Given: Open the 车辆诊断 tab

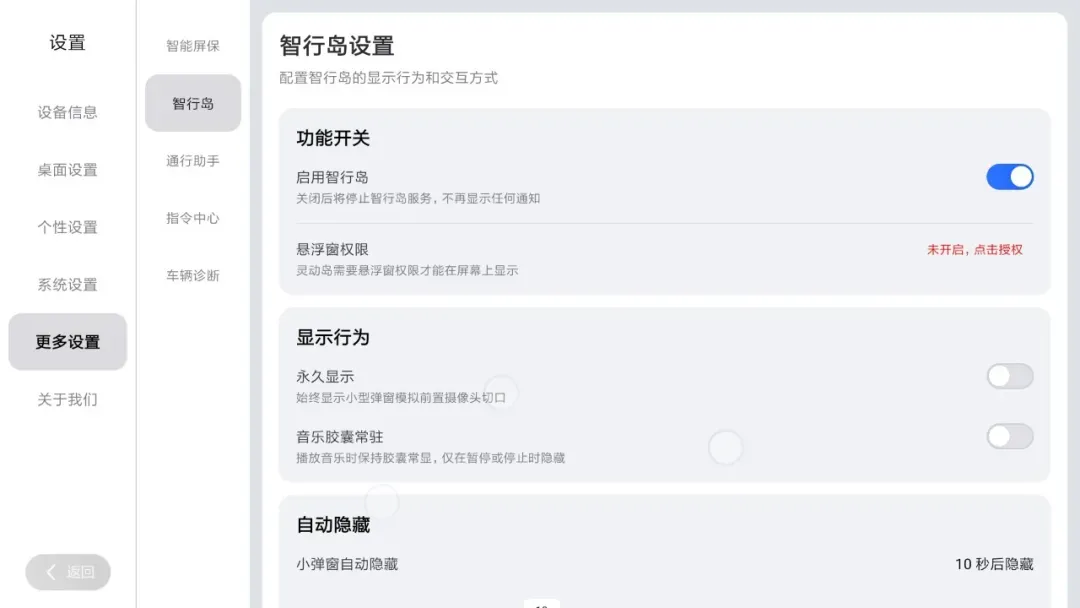Looking at the screenshot, I should (x=192, y=276).
